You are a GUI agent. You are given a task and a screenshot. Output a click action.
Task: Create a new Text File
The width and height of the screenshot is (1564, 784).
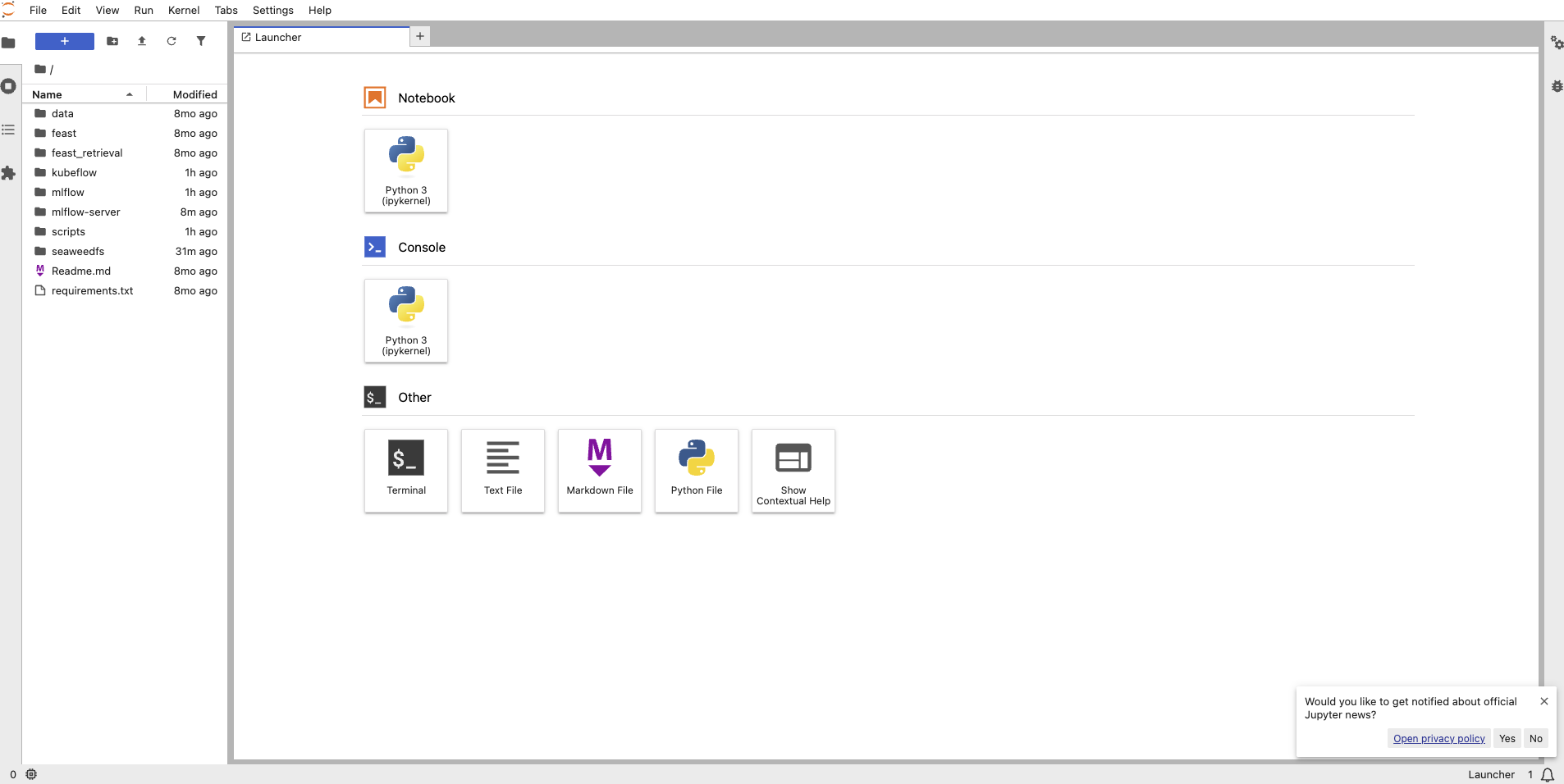point(503,471)
